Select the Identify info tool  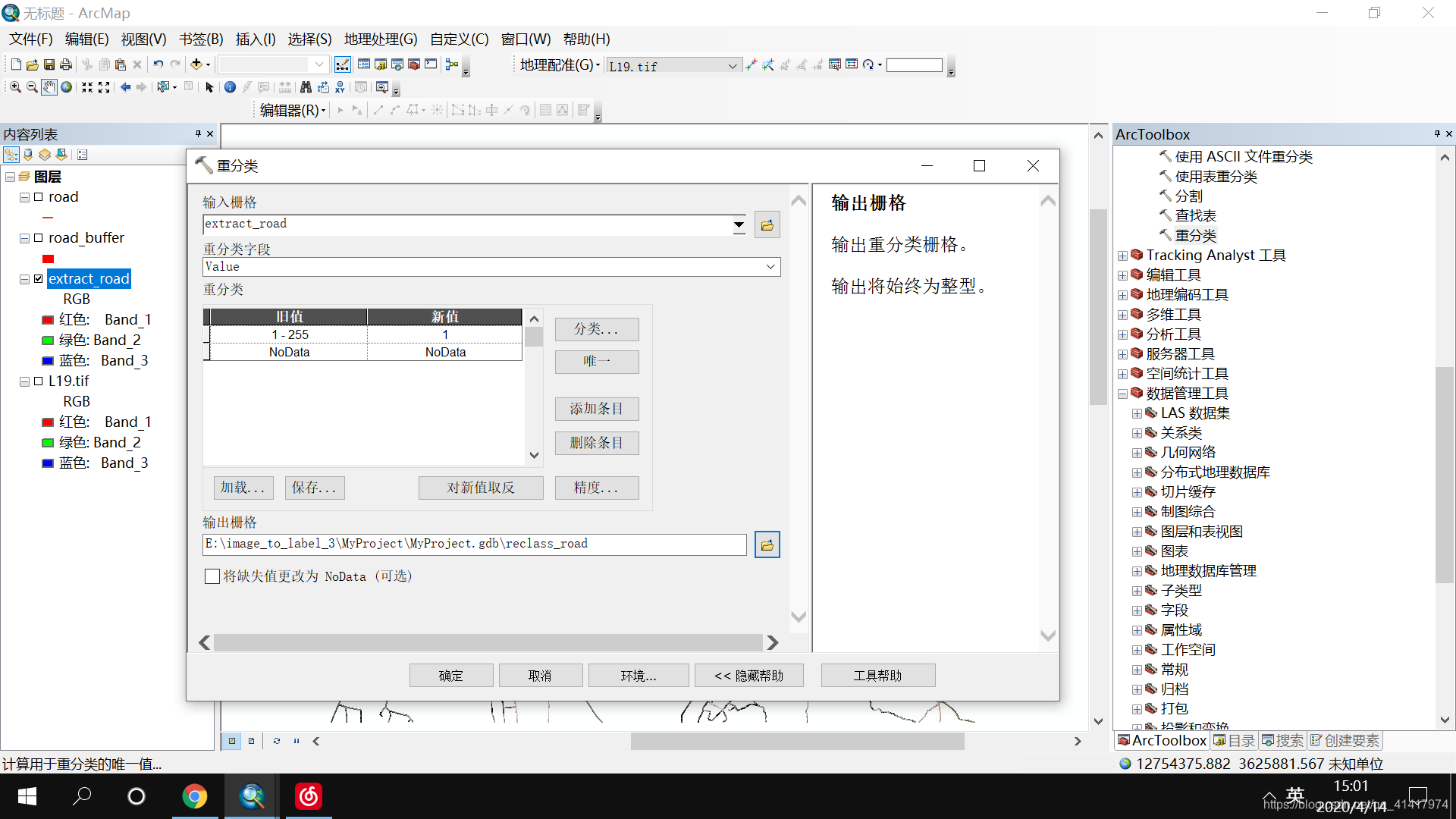[x=230, y=87]
